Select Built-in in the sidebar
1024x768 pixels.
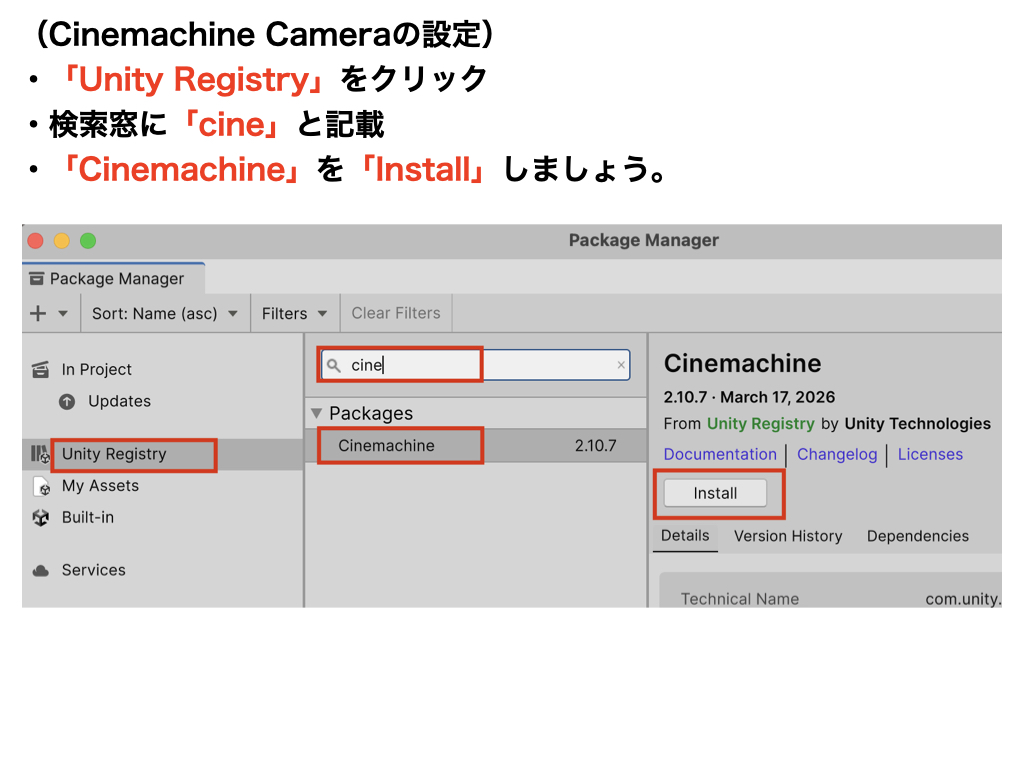[88, 517]
